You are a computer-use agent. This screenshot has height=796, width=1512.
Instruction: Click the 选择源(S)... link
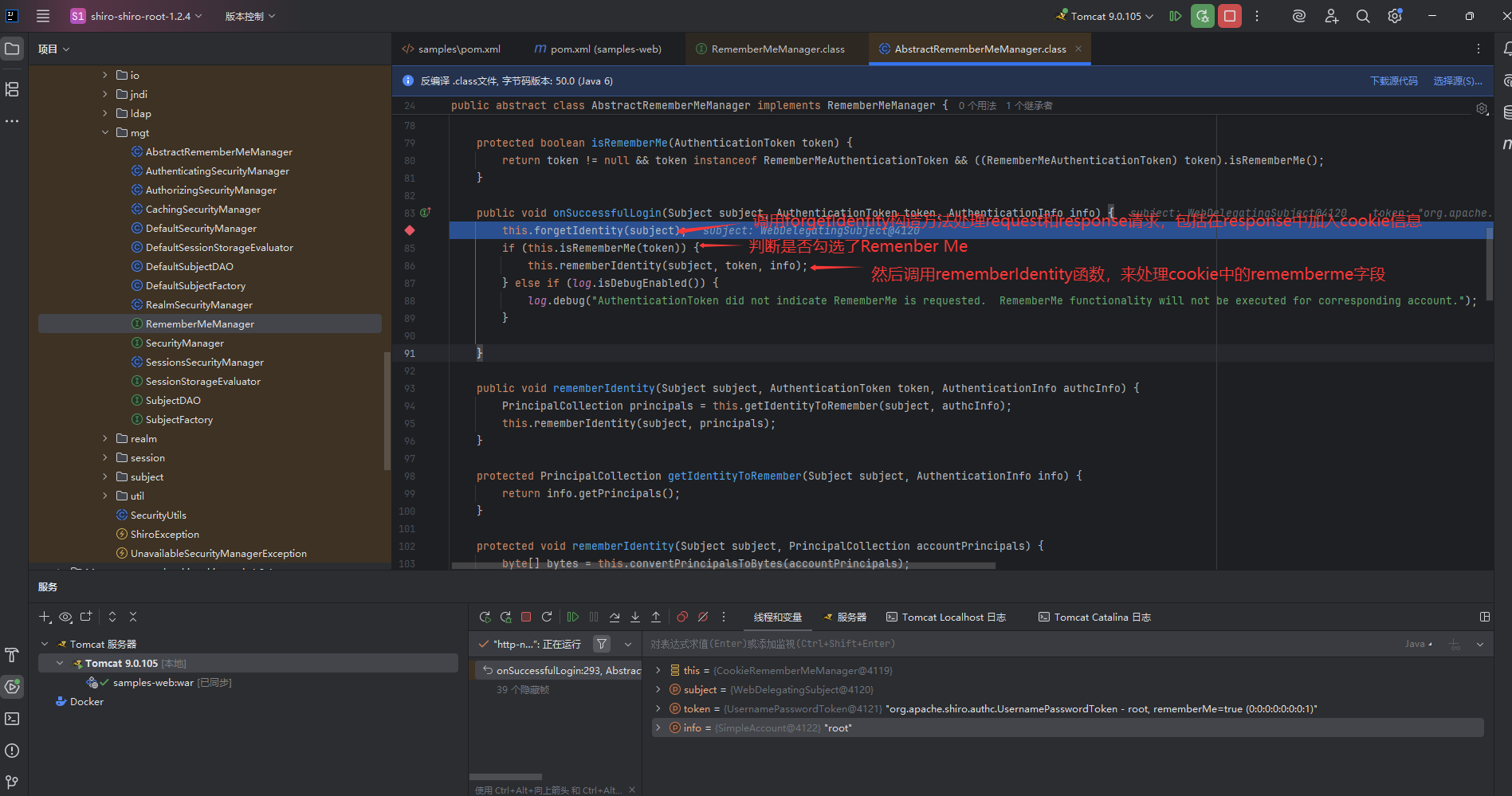click(x=1457, y=81)
